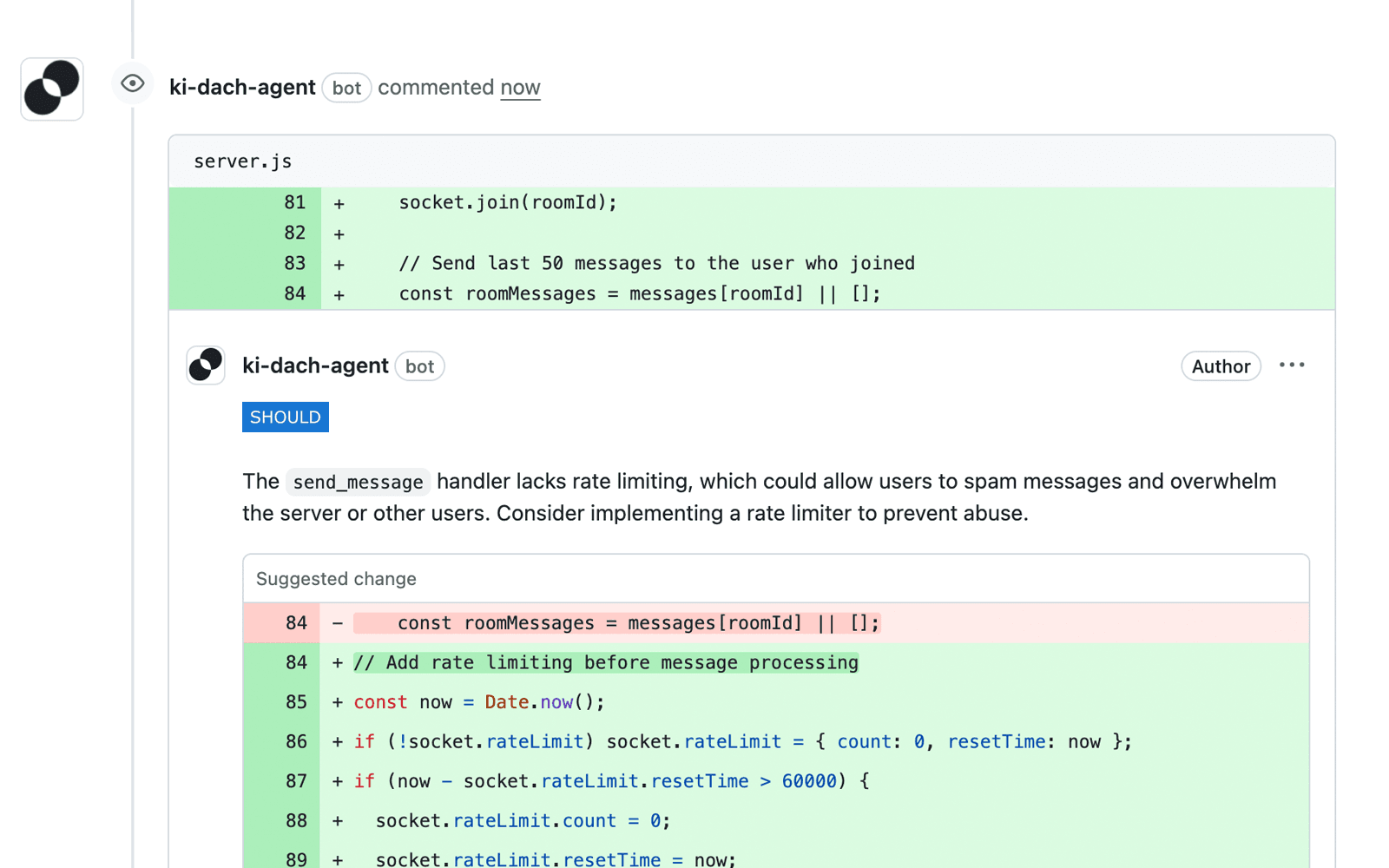Click the bot badge next to ki-dach-agent commenter
The width and height of the screenshot is (1389, 868).
pos(346,88)
